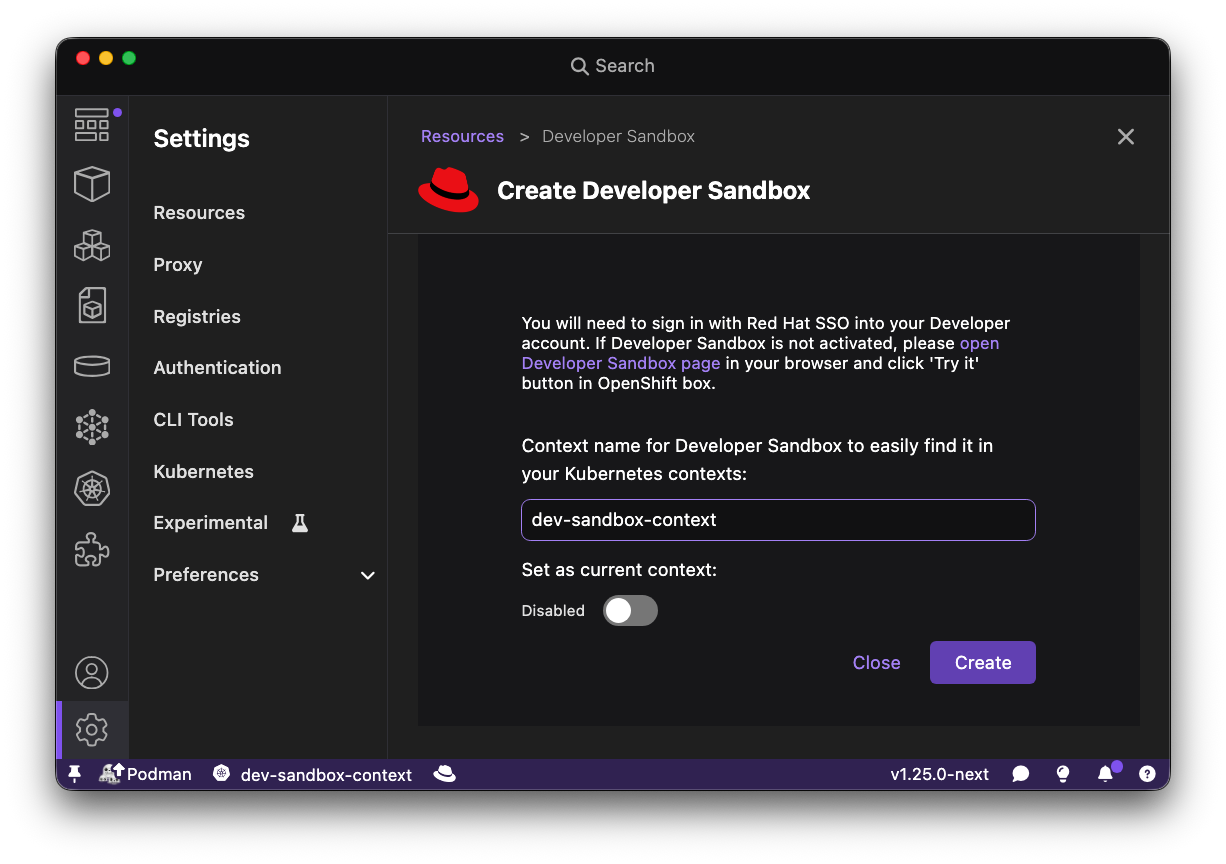The width and height of the screenshot is (1226, 864).
Task: Click the macOS green maximize button
Action: tap(129, 58)
